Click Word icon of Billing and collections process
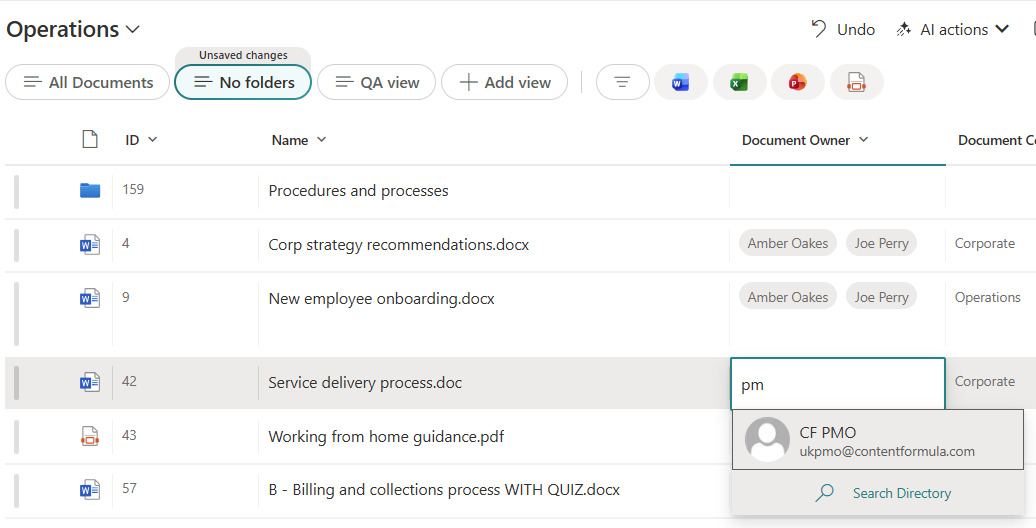Screen dimensions: 1036x528 point(90,490)
